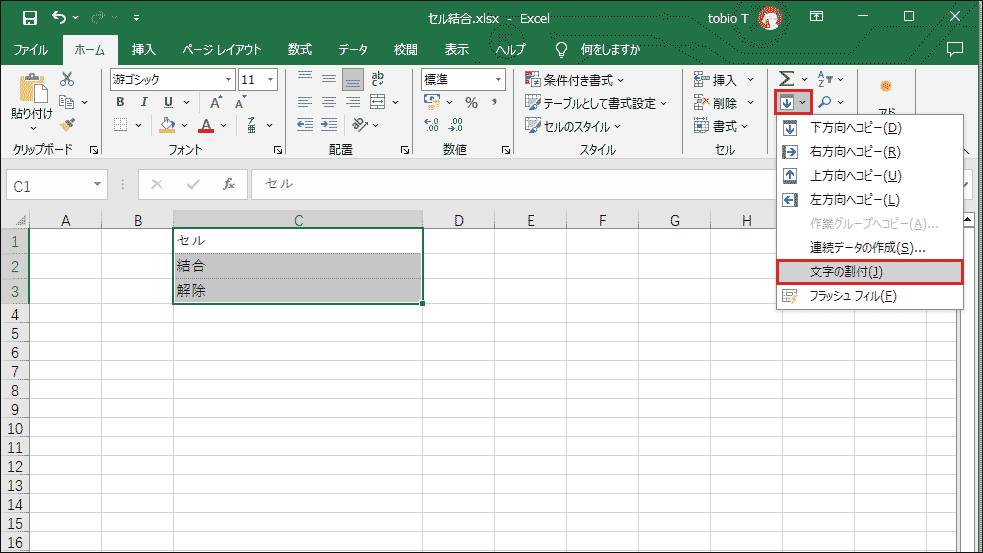Click the decrease indent icon
This screenshot has height=553, width=983.
tap(305, 125)
